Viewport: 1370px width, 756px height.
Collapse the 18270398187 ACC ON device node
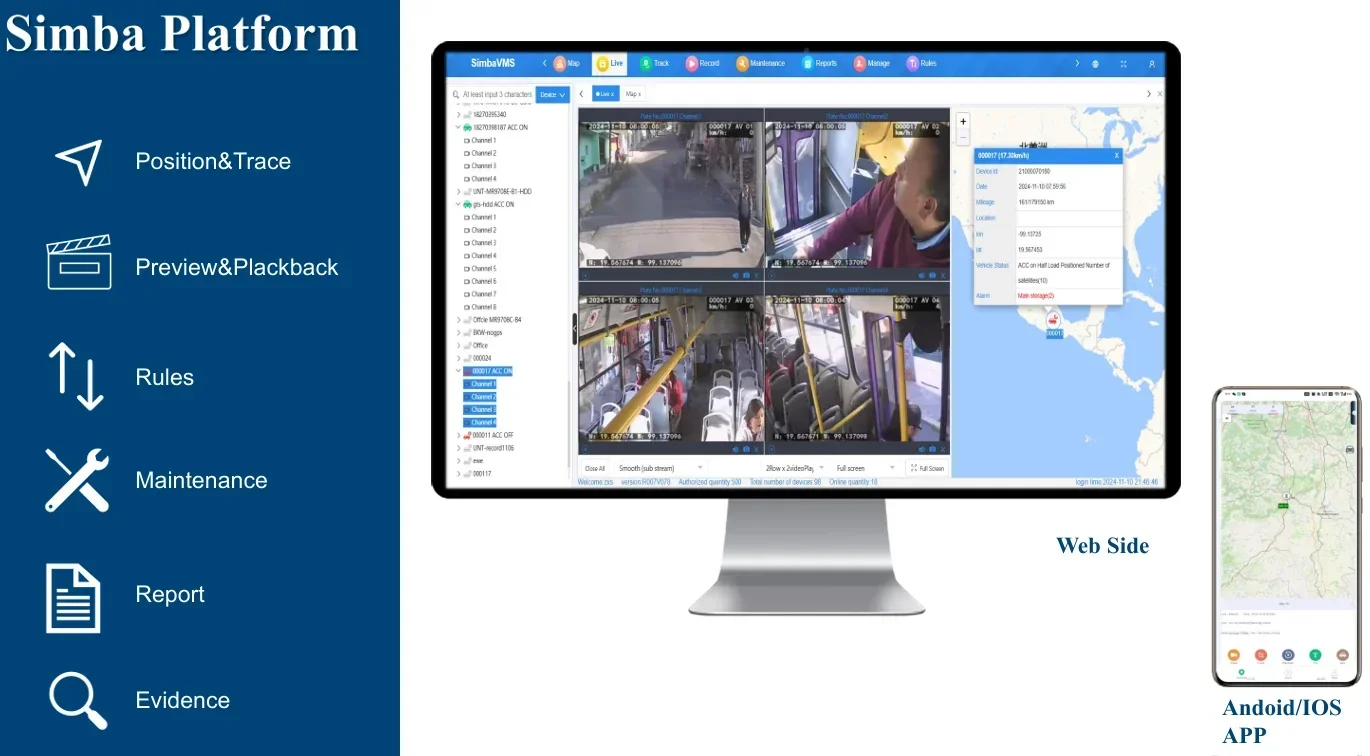point(458,128)
